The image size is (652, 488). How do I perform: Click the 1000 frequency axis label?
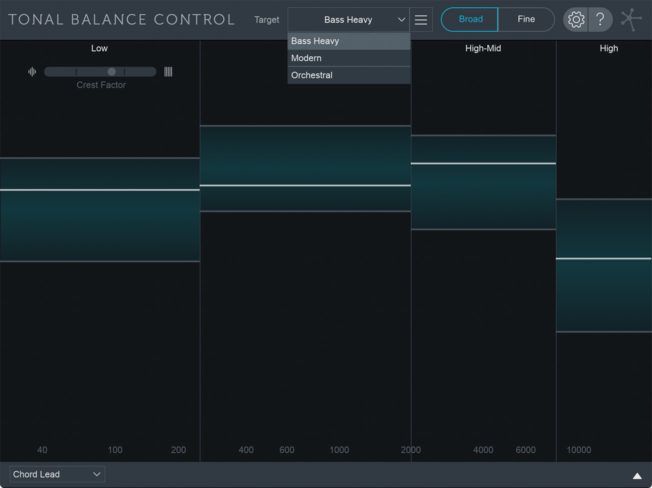(339, 450)
